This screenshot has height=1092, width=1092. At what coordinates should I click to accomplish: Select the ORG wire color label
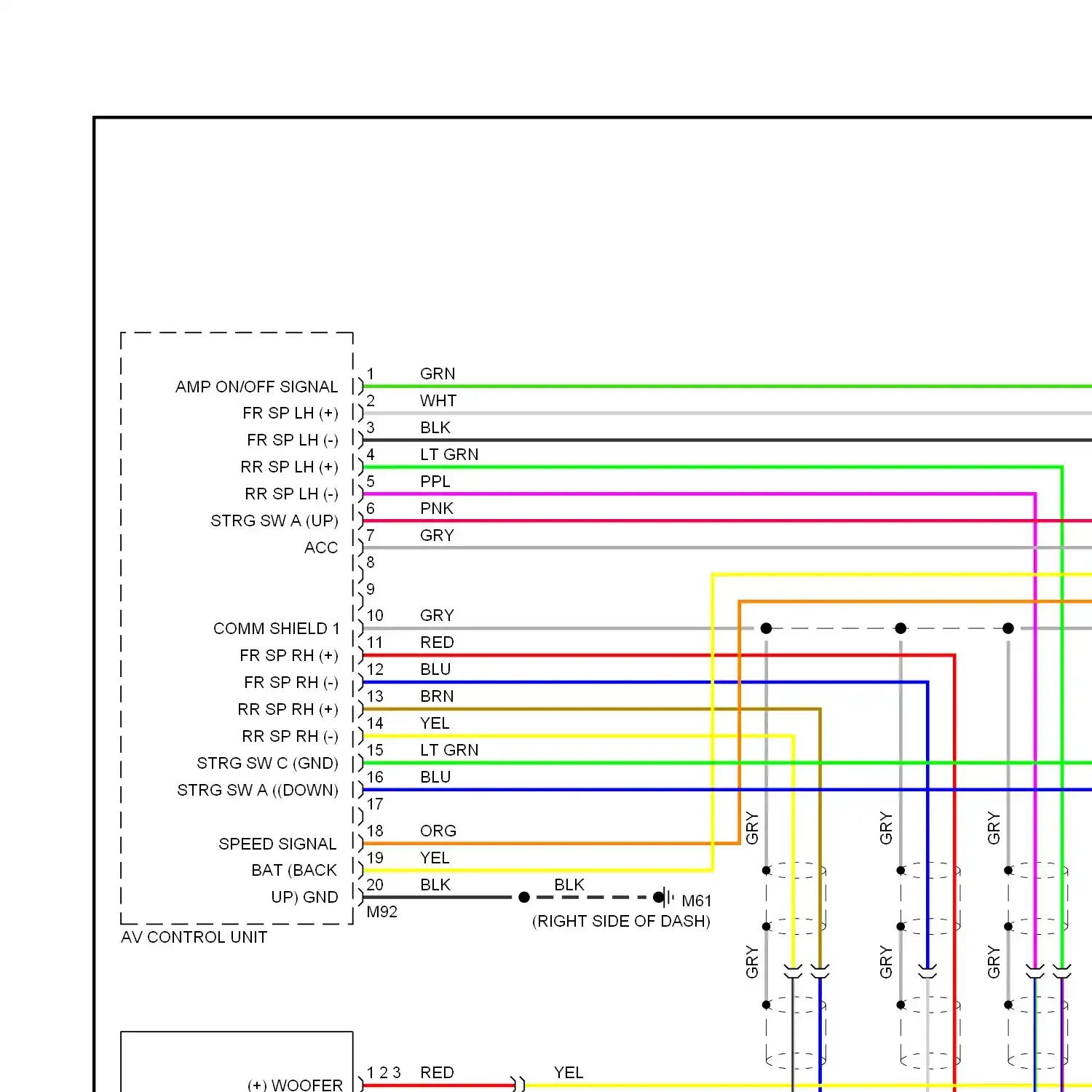[438, 831]
